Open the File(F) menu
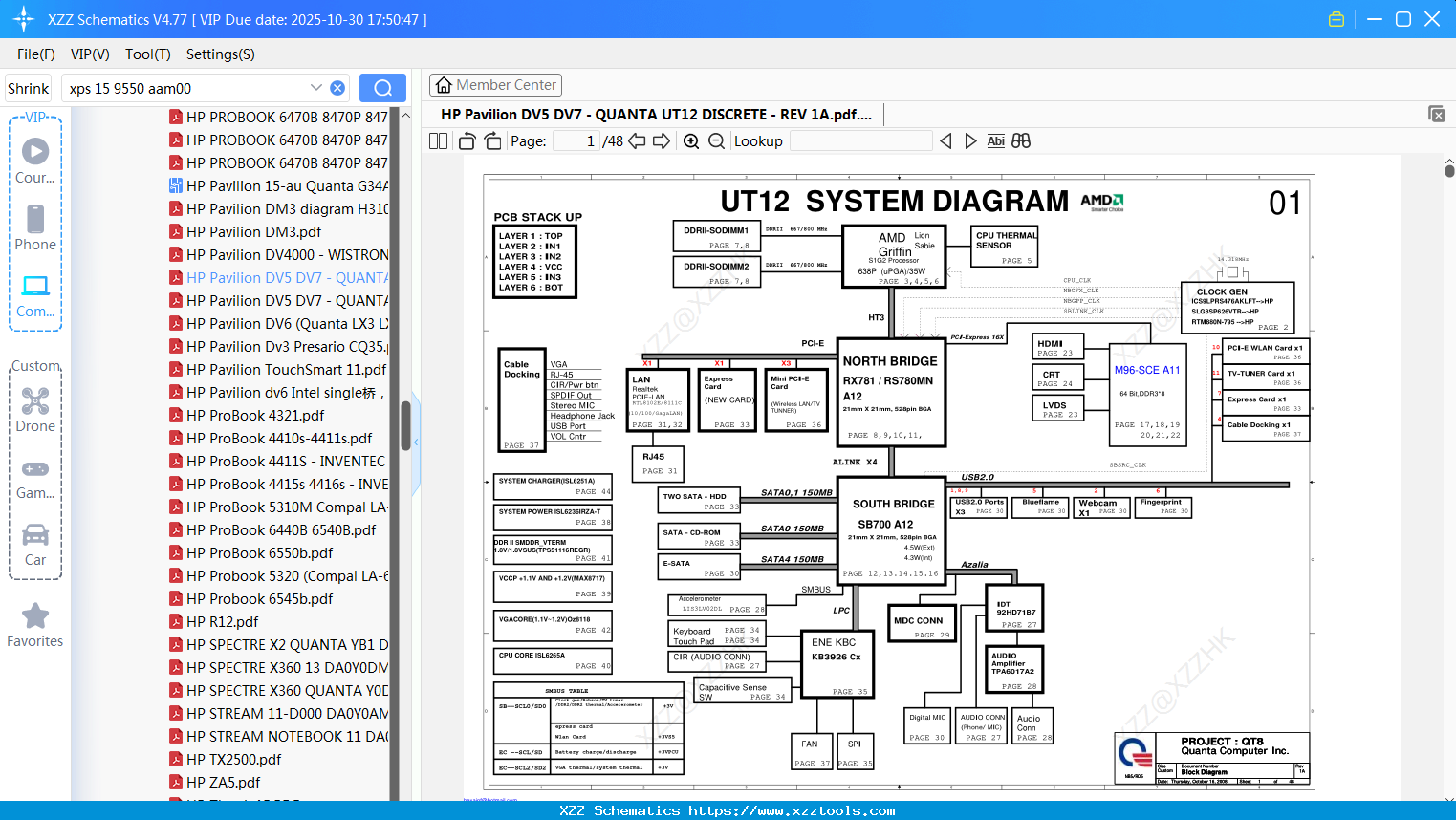Image resolution: width=1456 pixels, height=820 pixels. pos(36,54)
